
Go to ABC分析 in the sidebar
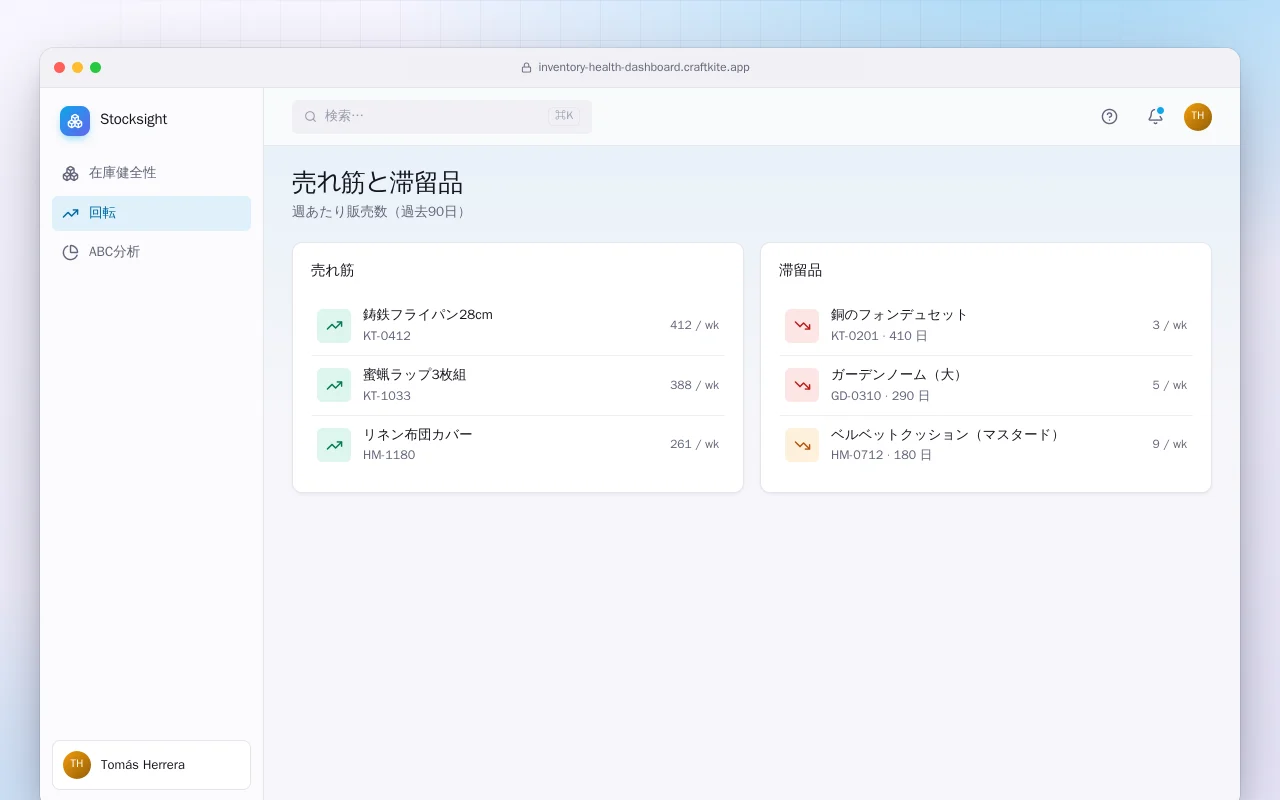tap(151, 252)
